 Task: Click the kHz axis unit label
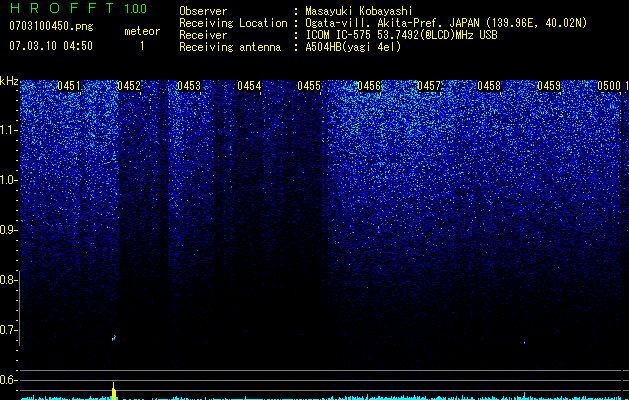9,81
